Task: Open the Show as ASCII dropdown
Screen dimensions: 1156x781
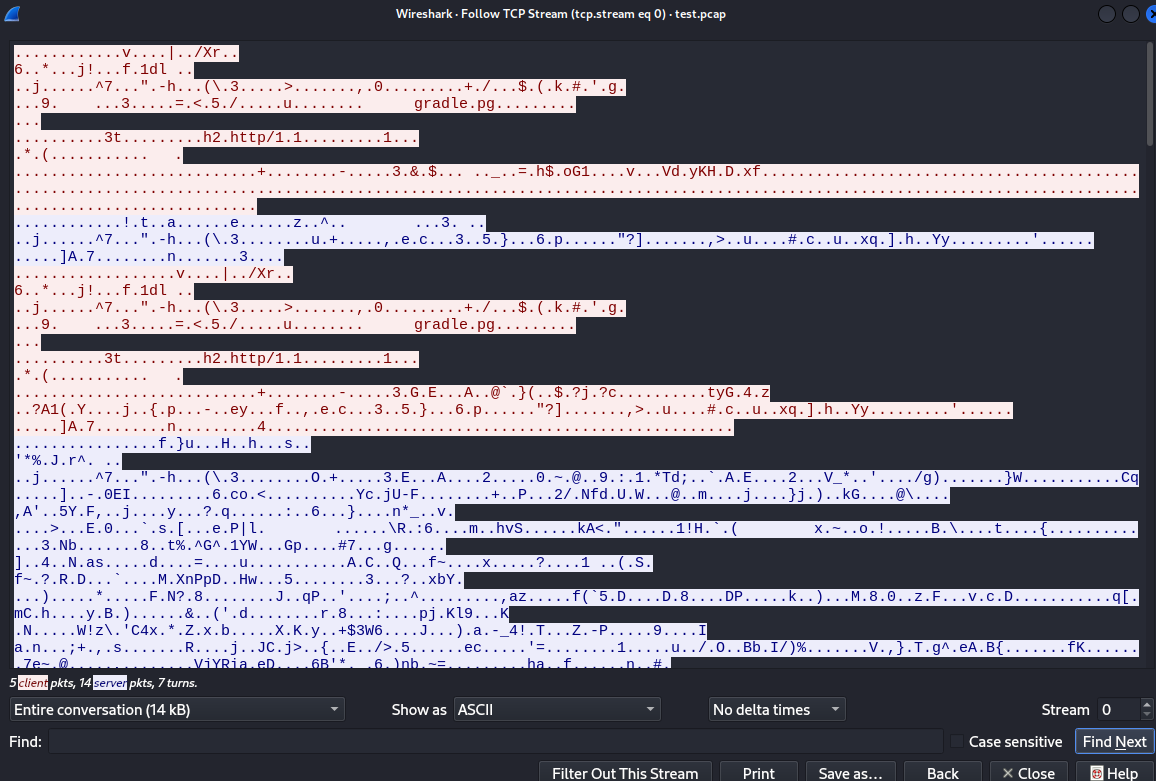Action: pos(557,709)
